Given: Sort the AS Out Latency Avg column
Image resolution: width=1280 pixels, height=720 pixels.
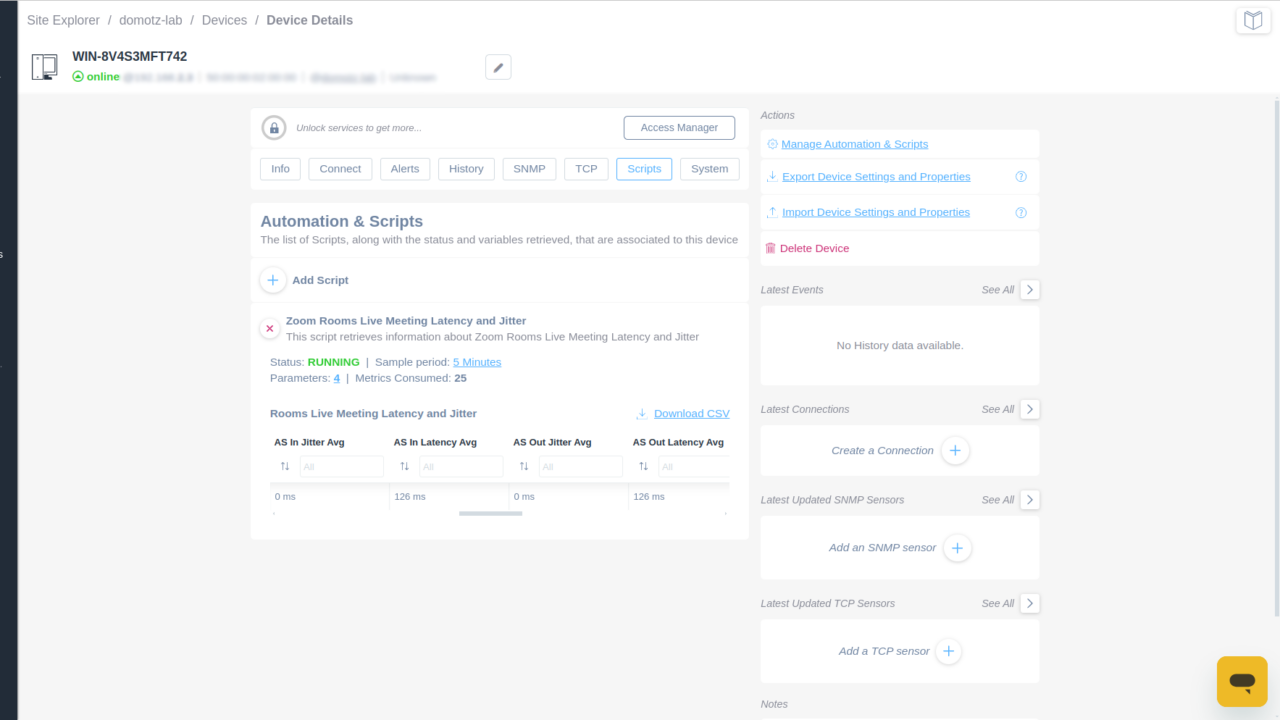Looking at the screenshot, I should [x=643, y=465].
